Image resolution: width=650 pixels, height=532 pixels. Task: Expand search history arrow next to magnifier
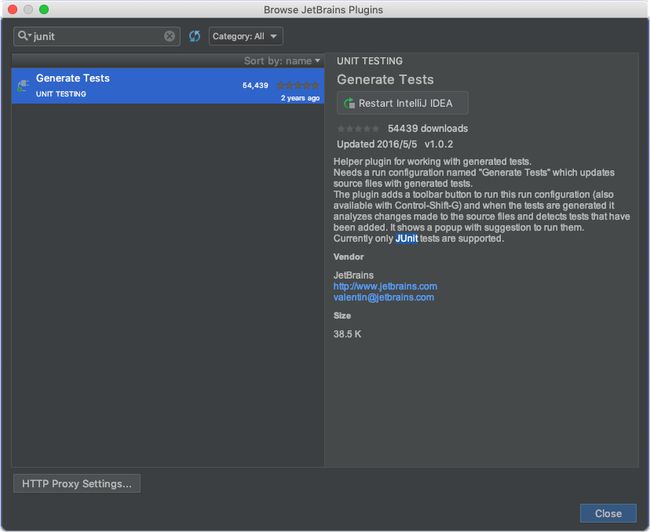30,36
